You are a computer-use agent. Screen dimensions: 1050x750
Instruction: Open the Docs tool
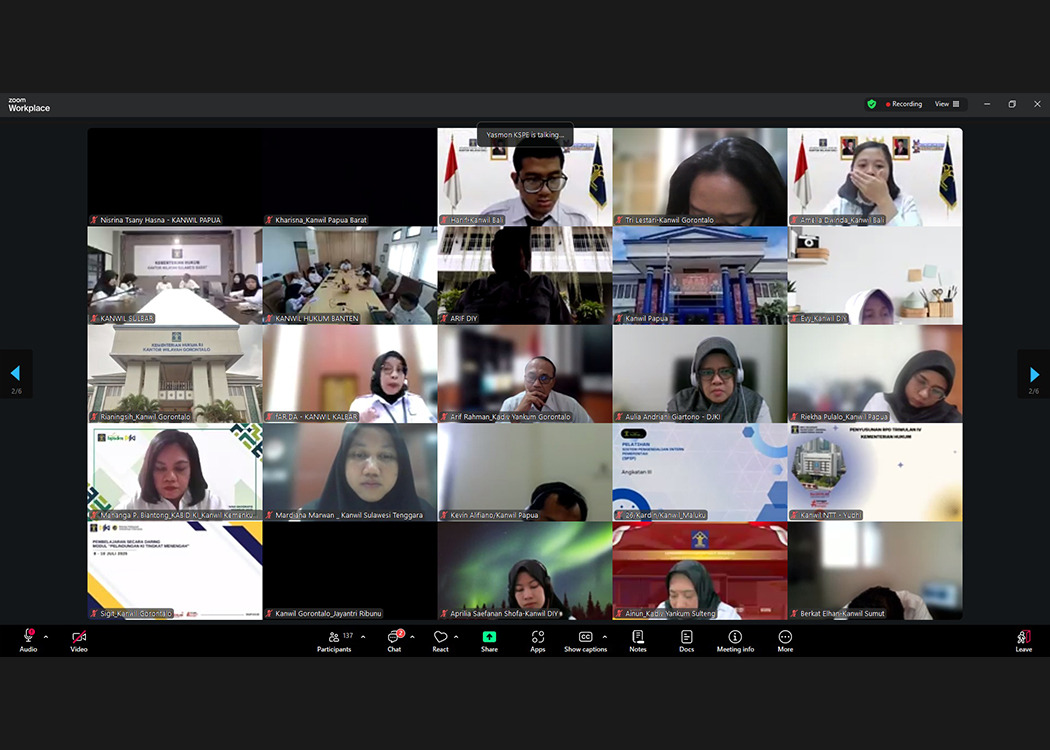tap(686, 640)
